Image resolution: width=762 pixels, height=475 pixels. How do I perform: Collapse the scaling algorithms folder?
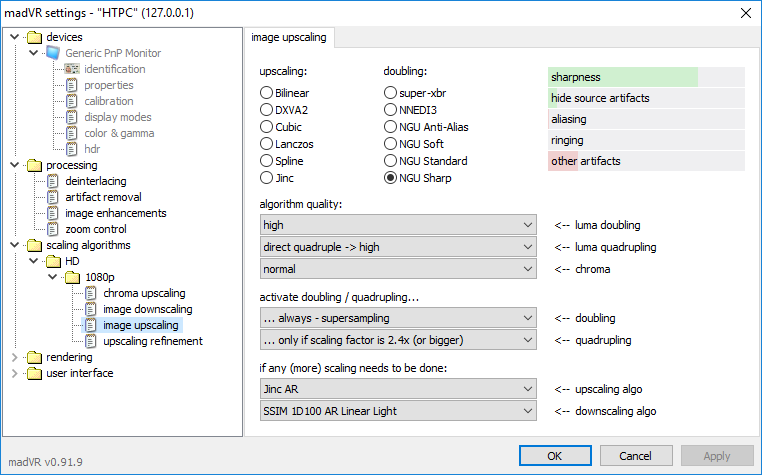(15, 245)
